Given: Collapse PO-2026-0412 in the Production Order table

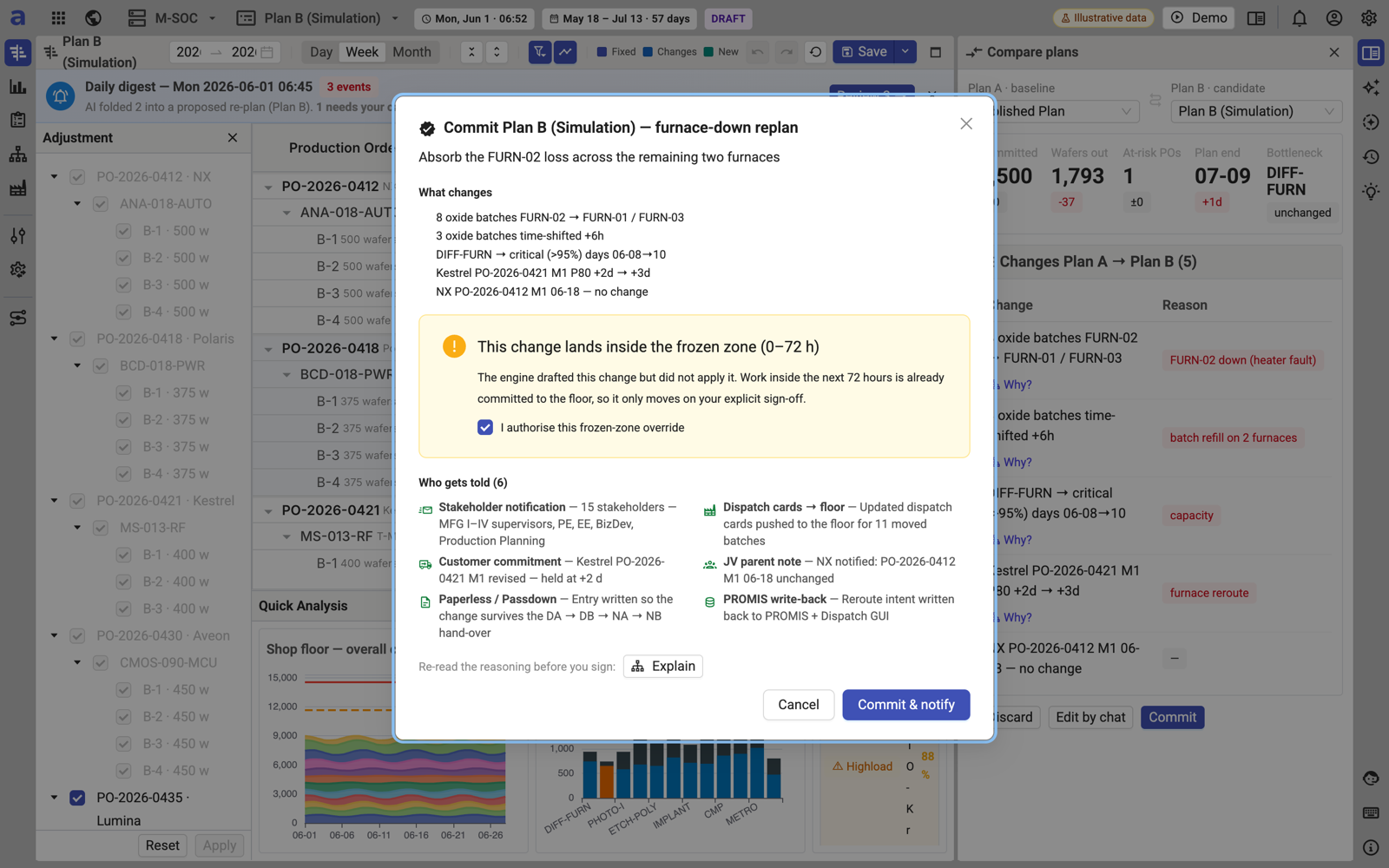Looking at the screenshot, I should point(268,187).
